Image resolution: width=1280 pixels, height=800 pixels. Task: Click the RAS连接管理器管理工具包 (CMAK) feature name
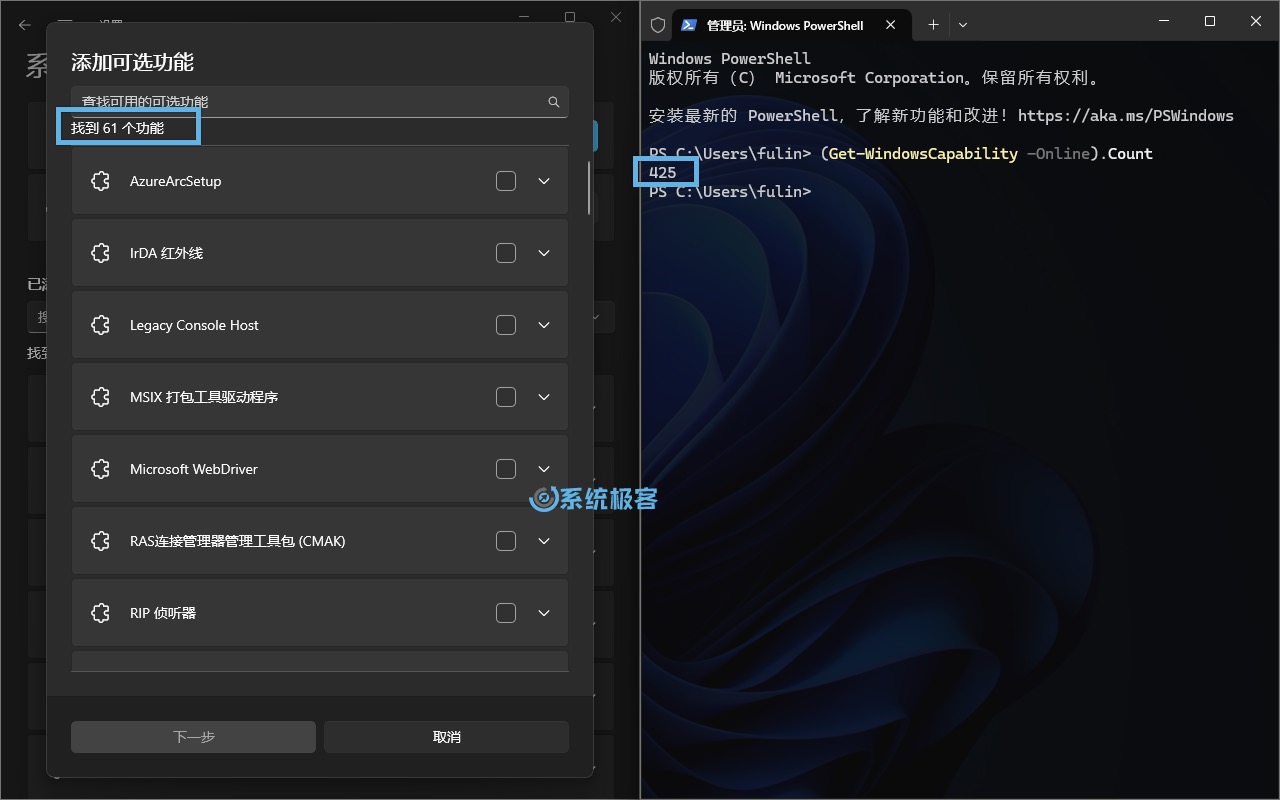click(x=237, y=541)
